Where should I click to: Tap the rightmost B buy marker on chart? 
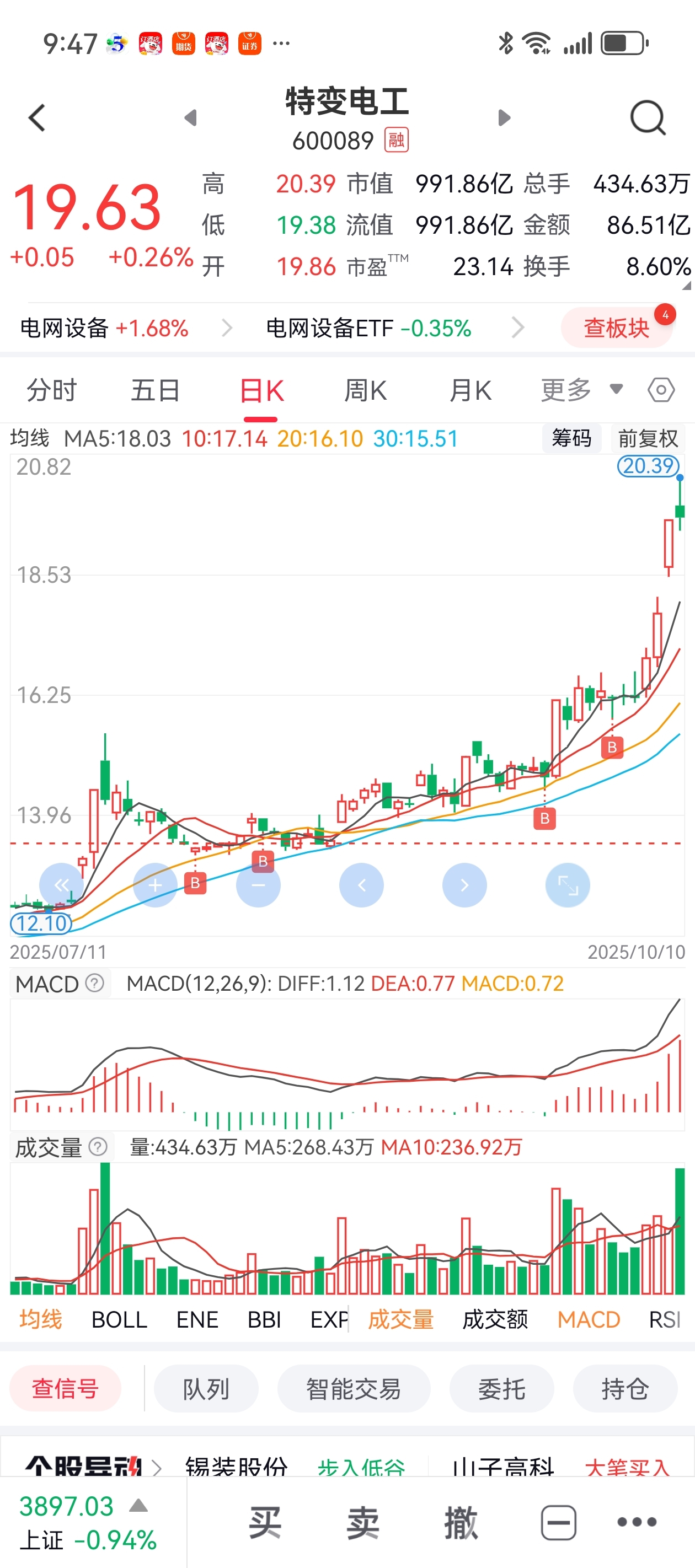612,747
